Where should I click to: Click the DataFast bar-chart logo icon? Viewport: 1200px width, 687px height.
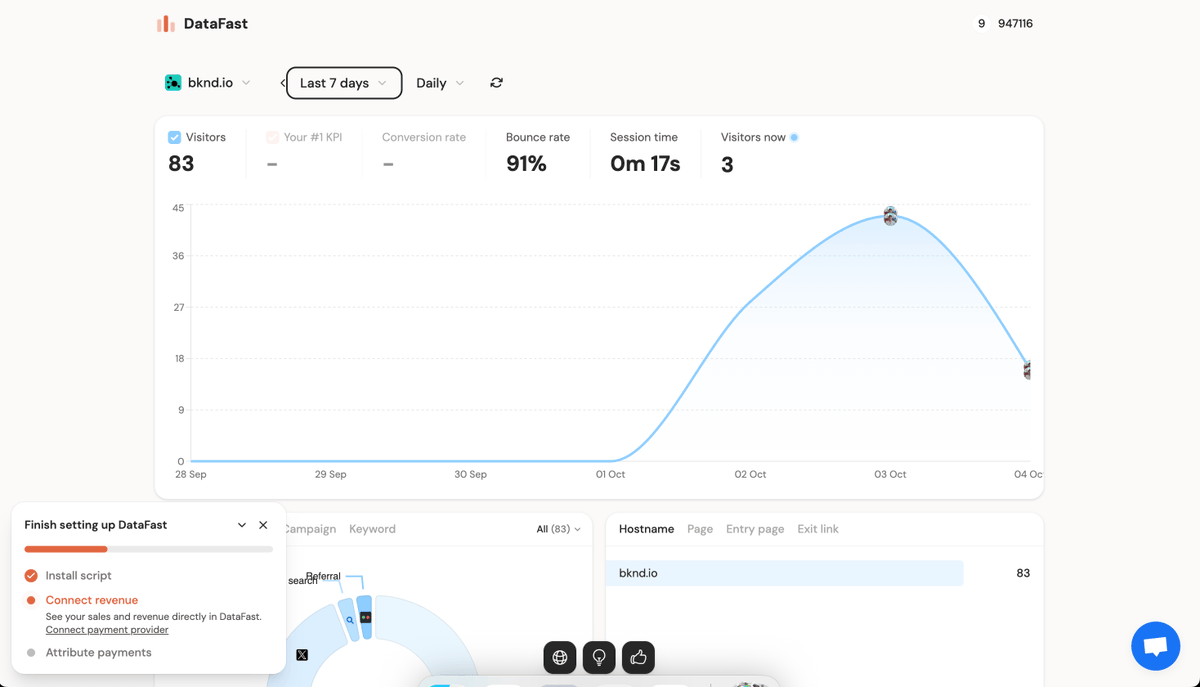(x=166, y=23)
